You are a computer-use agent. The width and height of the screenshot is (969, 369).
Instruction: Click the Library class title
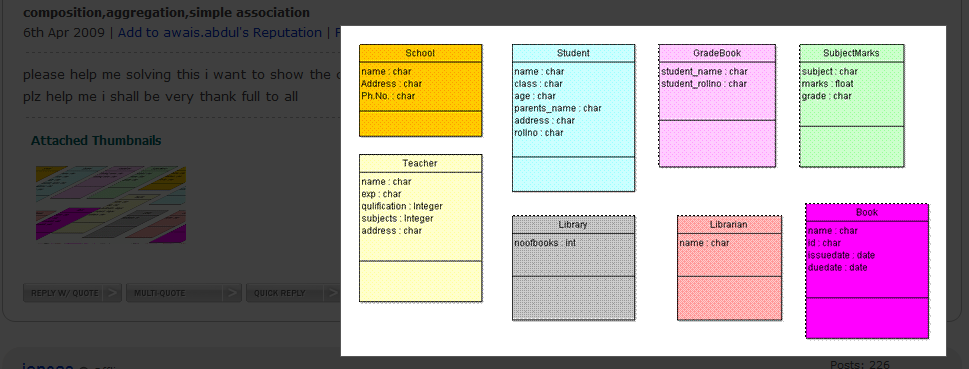click(x=573, y=224)
